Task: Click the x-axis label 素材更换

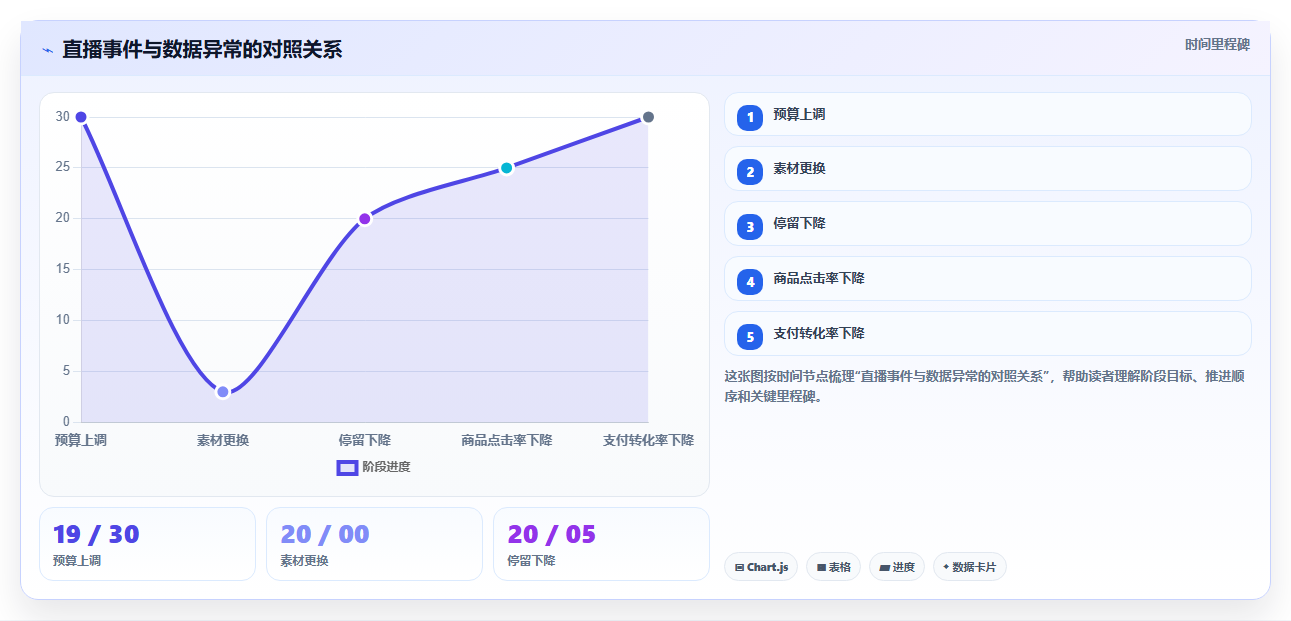Action: [223, 441]
